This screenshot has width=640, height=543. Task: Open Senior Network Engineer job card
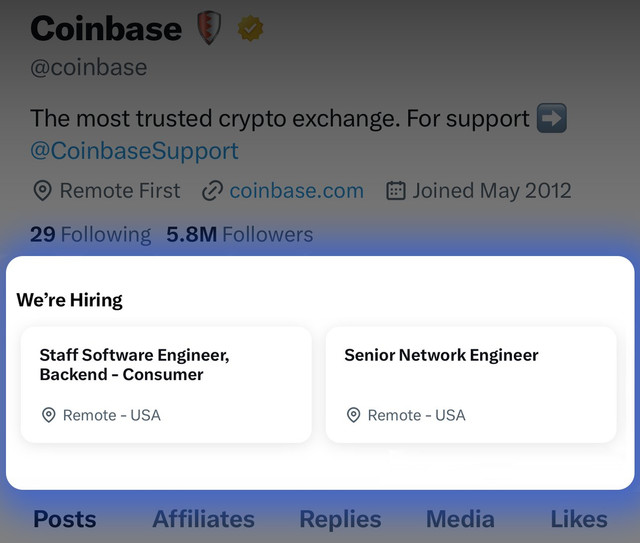pyautogui.click(x=471, y=385)
